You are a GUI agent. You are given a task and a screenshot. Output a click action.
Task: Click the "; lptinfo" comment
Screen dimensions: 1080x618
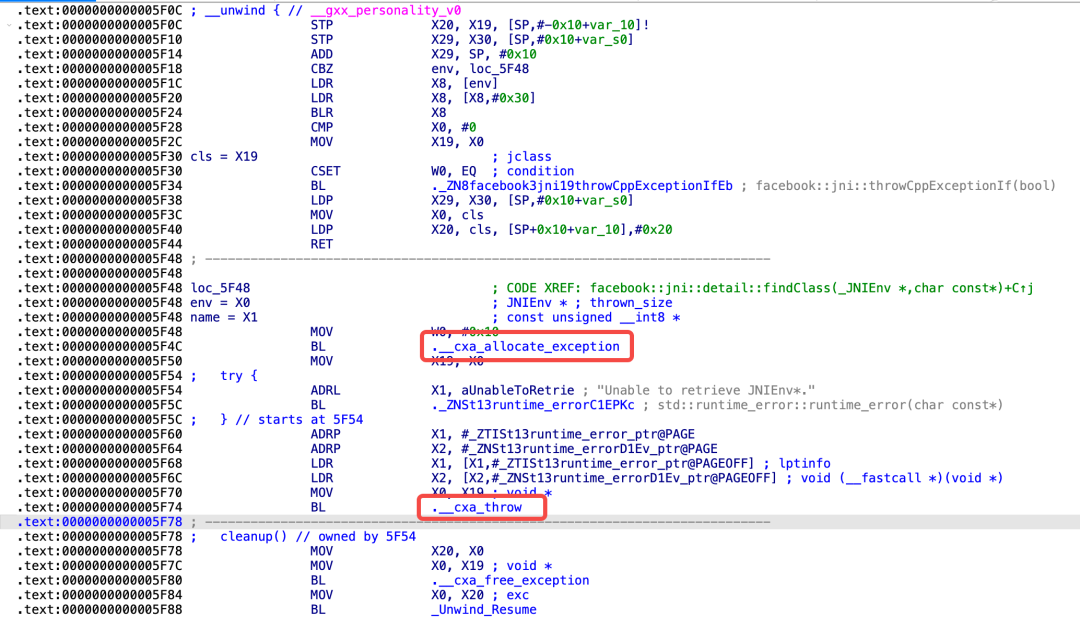click(x=796, y=464)
